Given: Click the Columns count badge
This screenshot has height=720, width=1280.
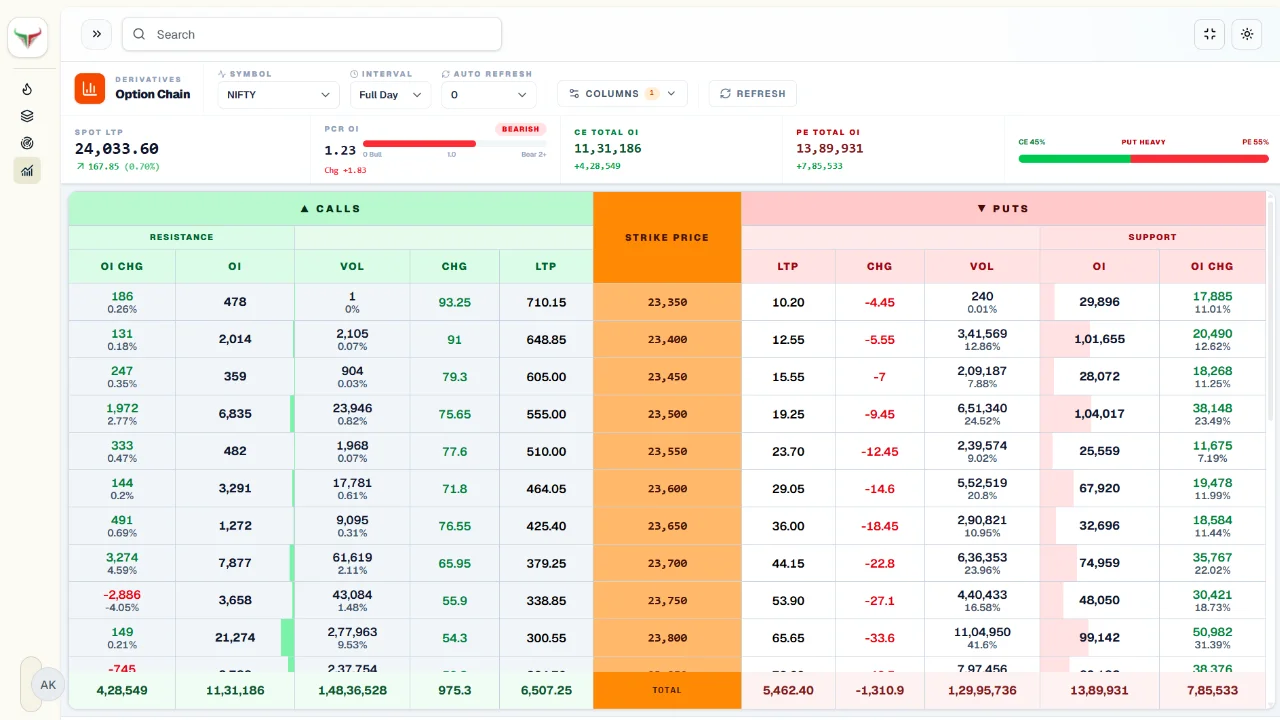Looking at the screenshot, I should 652,94.
